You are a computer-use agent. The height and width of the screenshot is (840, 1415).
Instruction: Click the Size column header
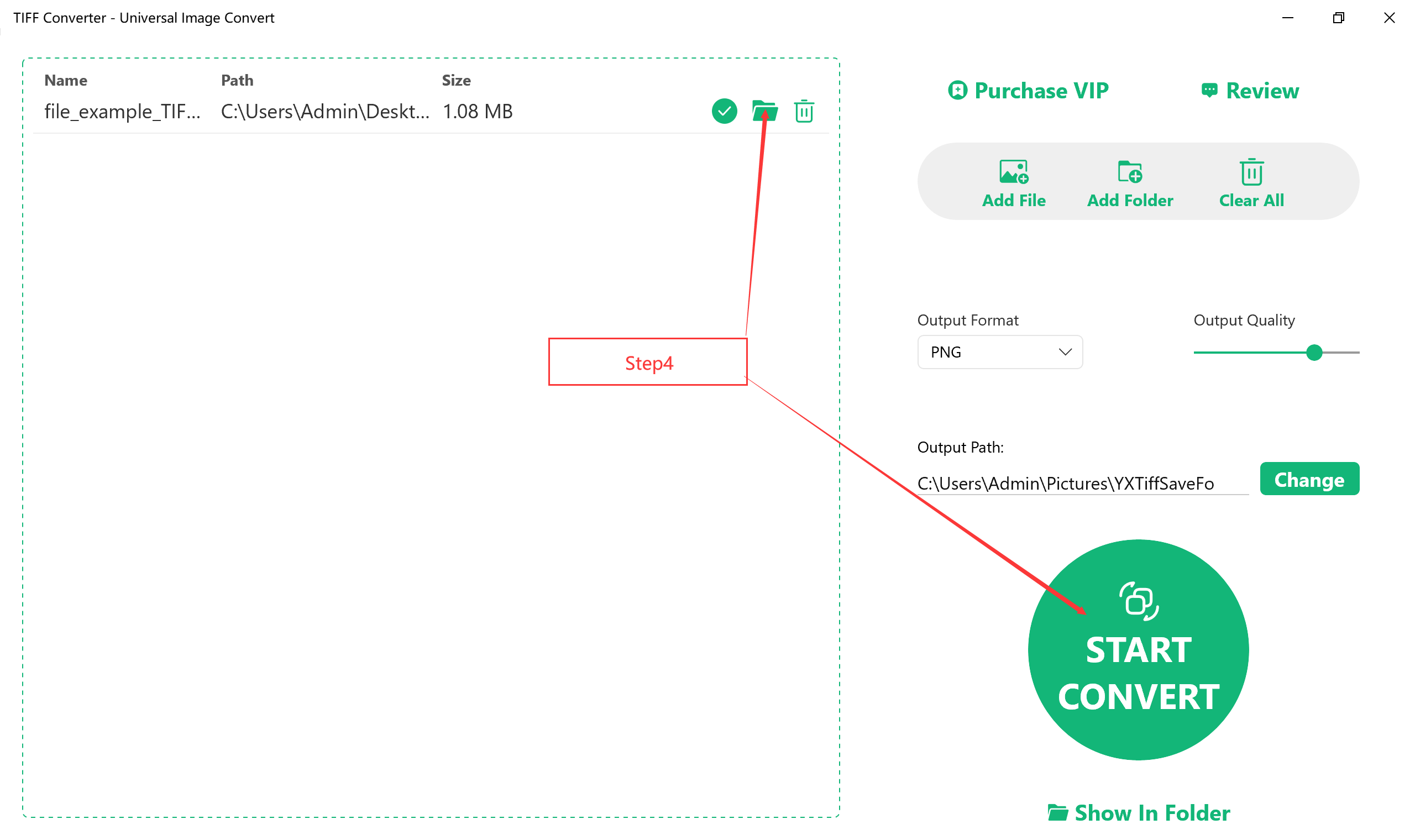(x=455, y=80)
